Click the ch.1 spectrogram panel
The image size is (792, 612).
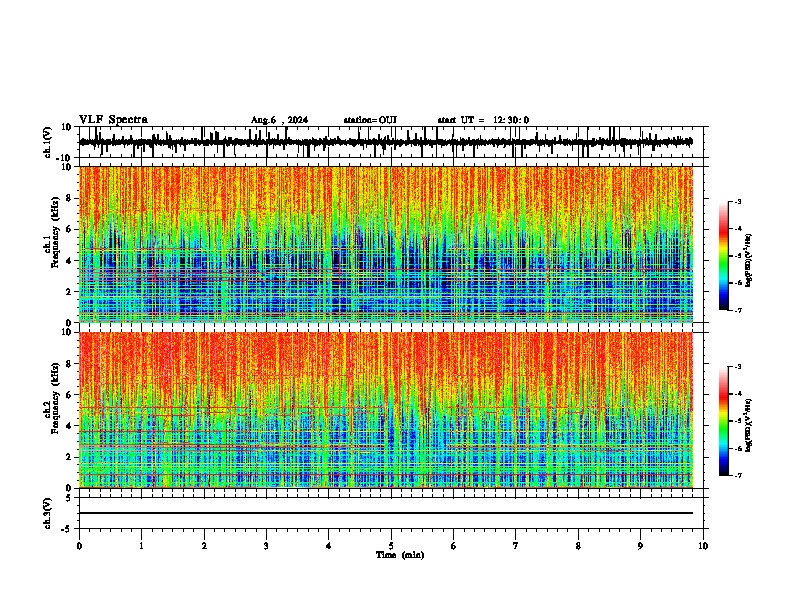point(386,244)
